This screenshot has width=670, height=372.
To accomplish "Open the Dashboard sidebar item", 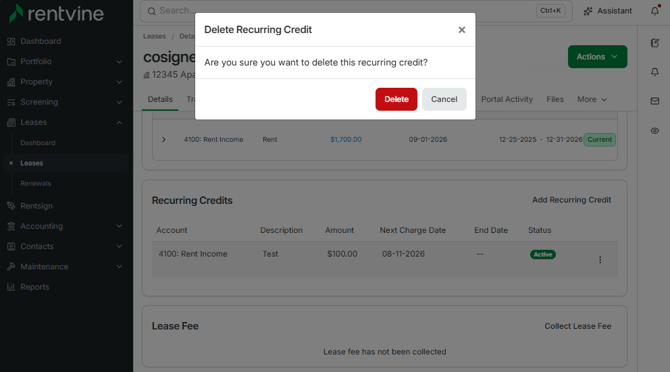I will (41, 41).
